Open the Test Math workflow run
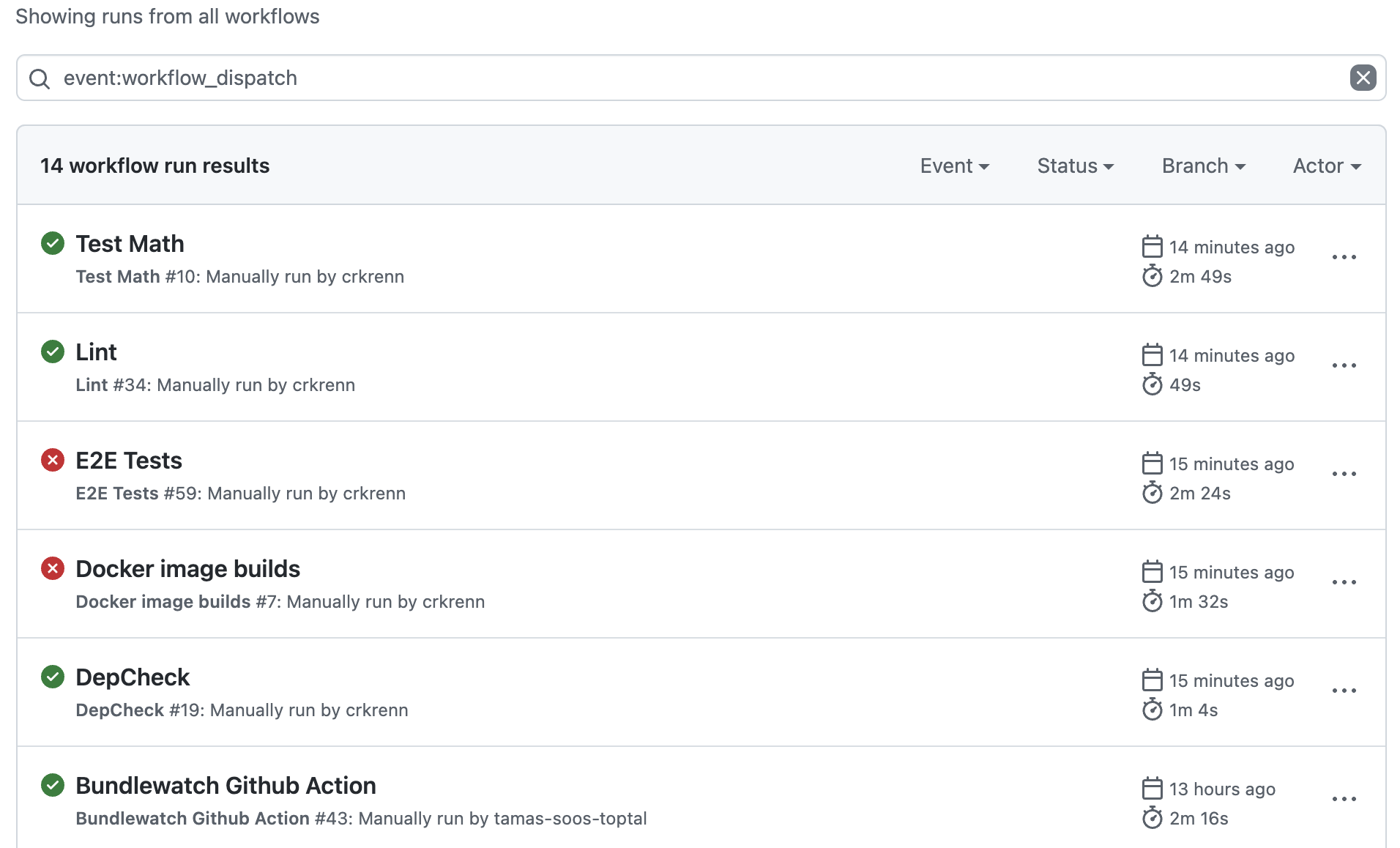Viewport: 1400px width, 848px height. coord(130,243)
